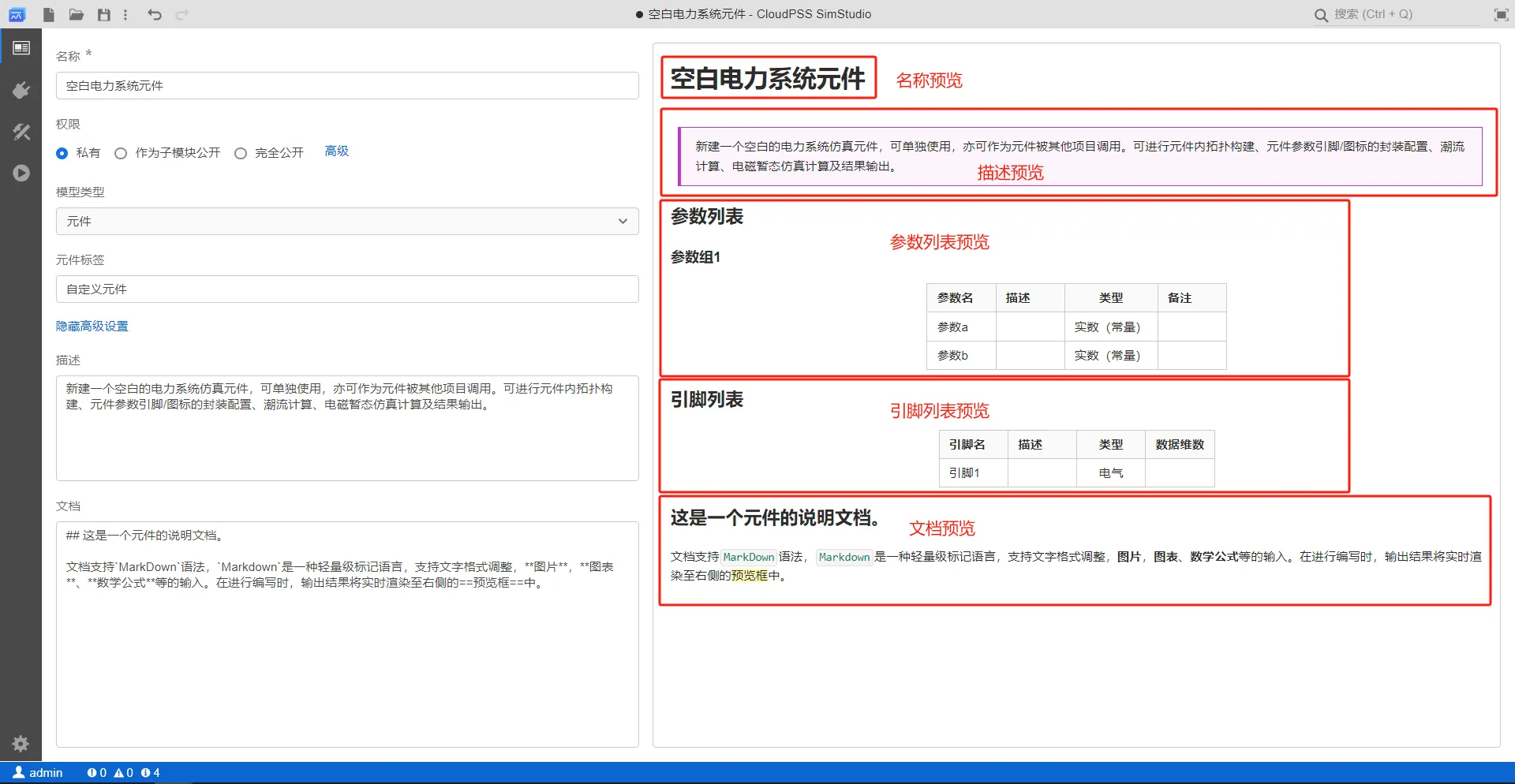1515x784 pixels.
Task: Open the run (play) panel
Action: 21,173
